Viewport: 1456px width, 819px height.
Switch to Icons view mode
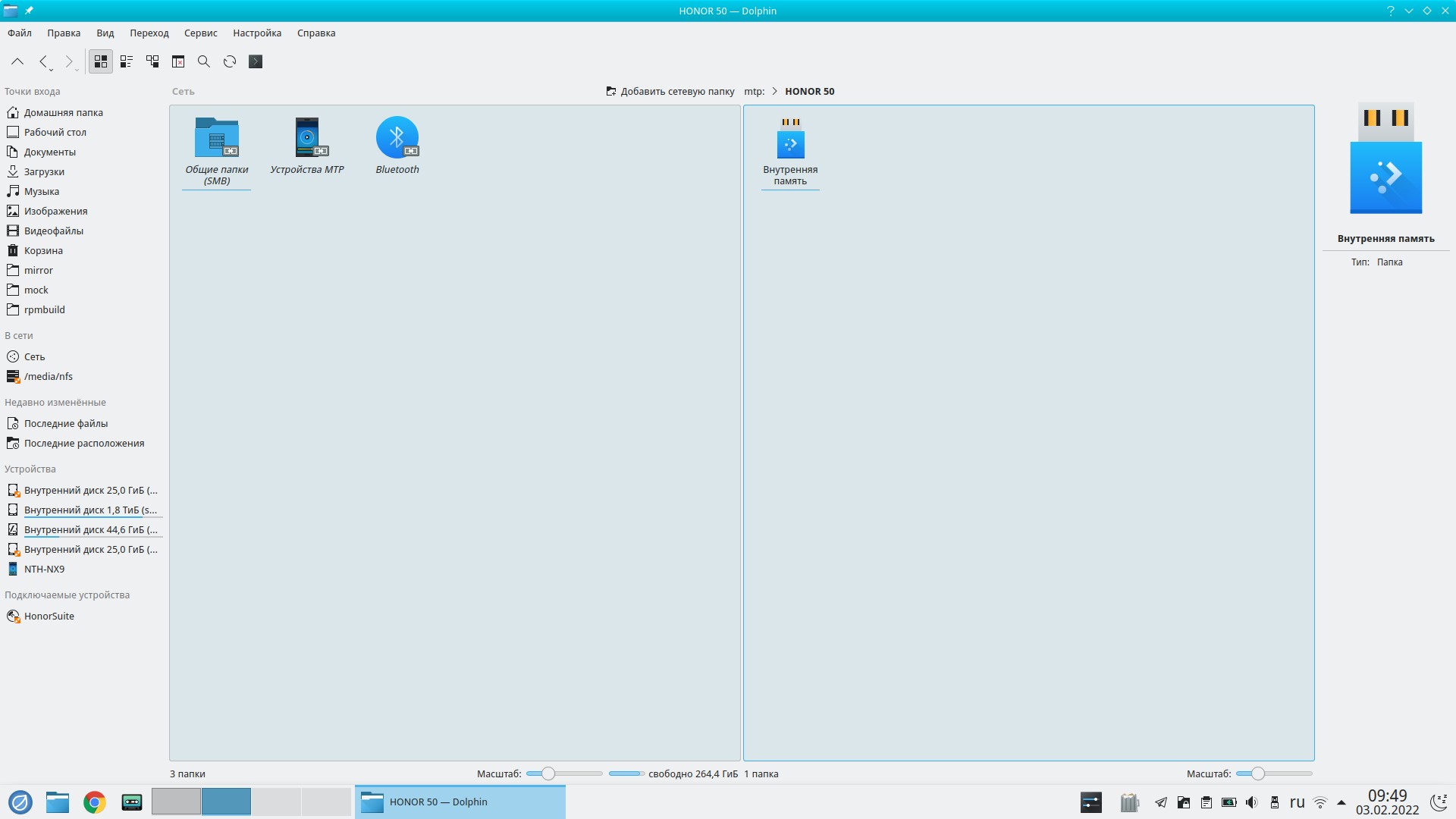point(101,61)
